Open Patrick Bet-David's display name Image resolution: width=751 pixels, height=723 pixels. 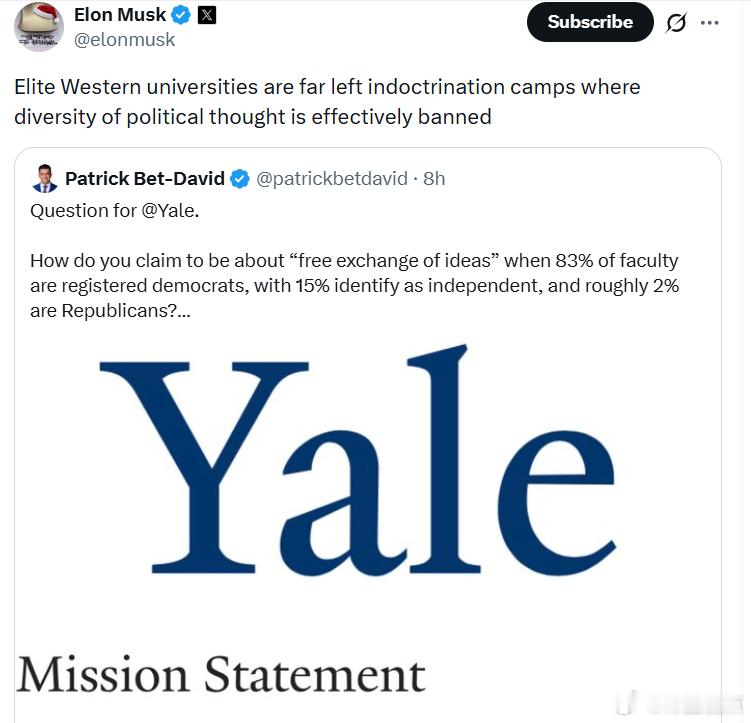pos(145,179)
